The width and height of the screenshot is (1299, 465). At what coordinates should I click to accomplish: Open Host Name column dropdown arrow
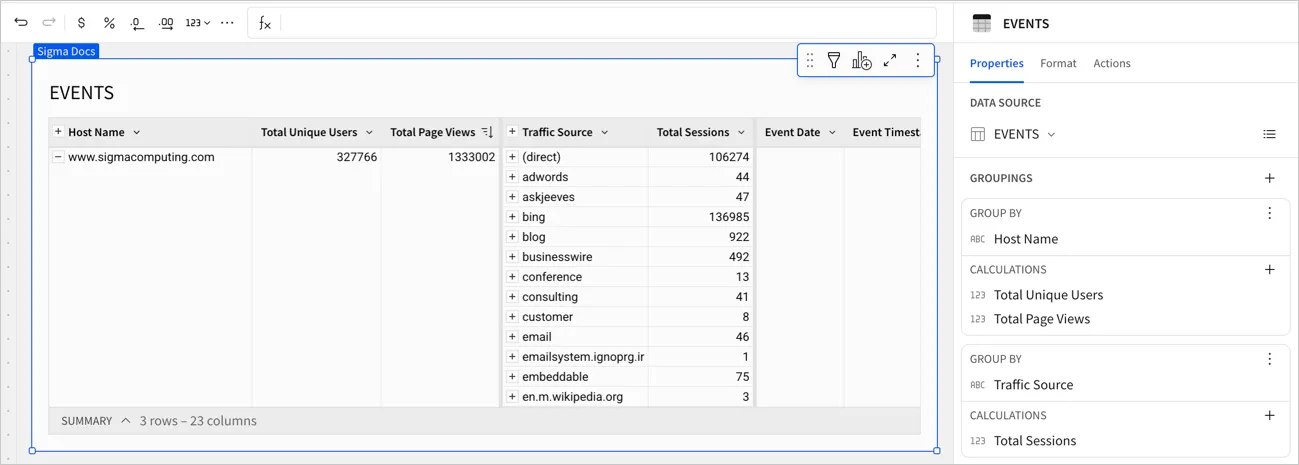[137, 132]
